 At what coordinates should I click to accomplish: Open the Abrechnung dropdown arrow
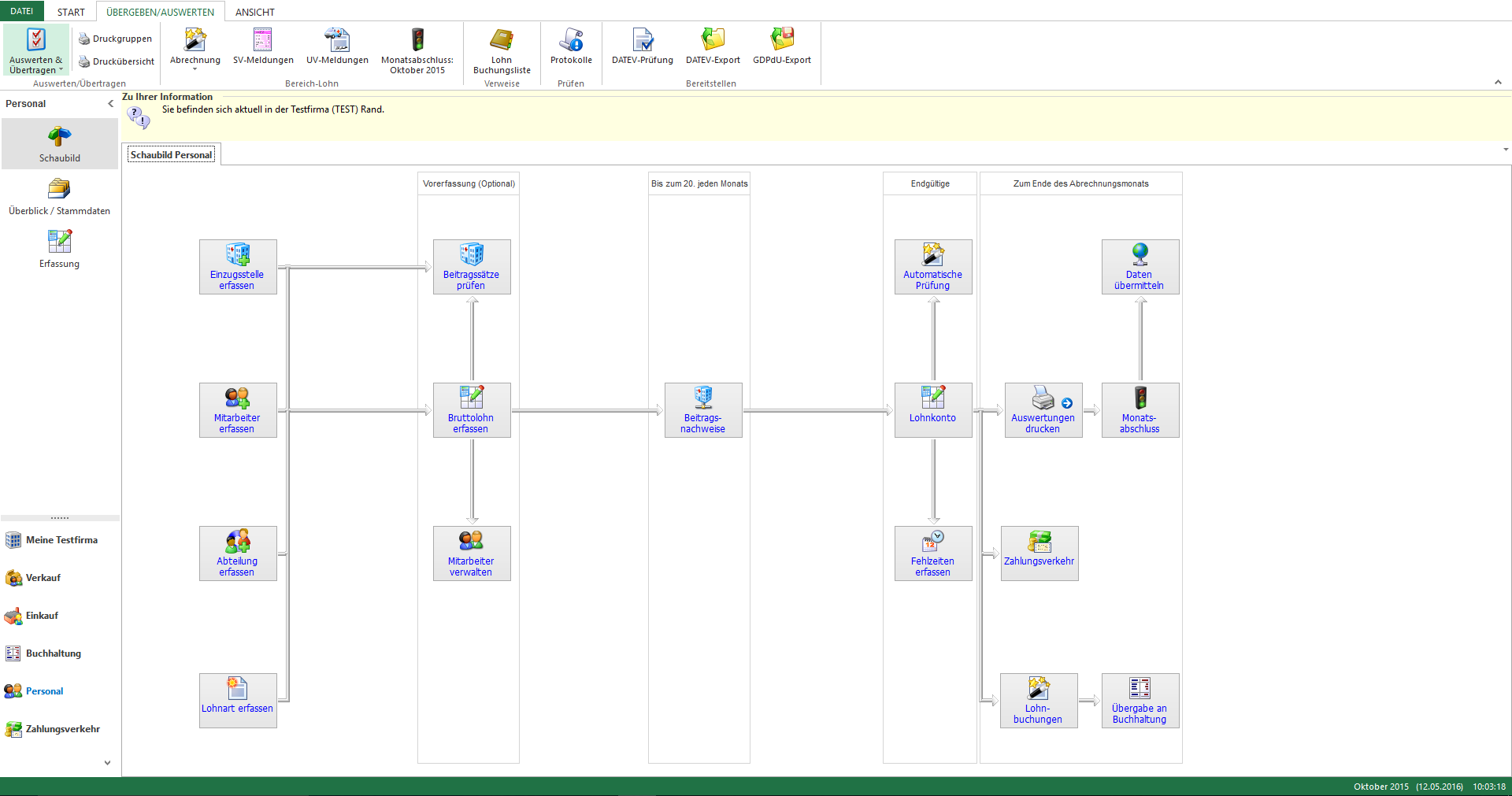click(x=195, y=70)
